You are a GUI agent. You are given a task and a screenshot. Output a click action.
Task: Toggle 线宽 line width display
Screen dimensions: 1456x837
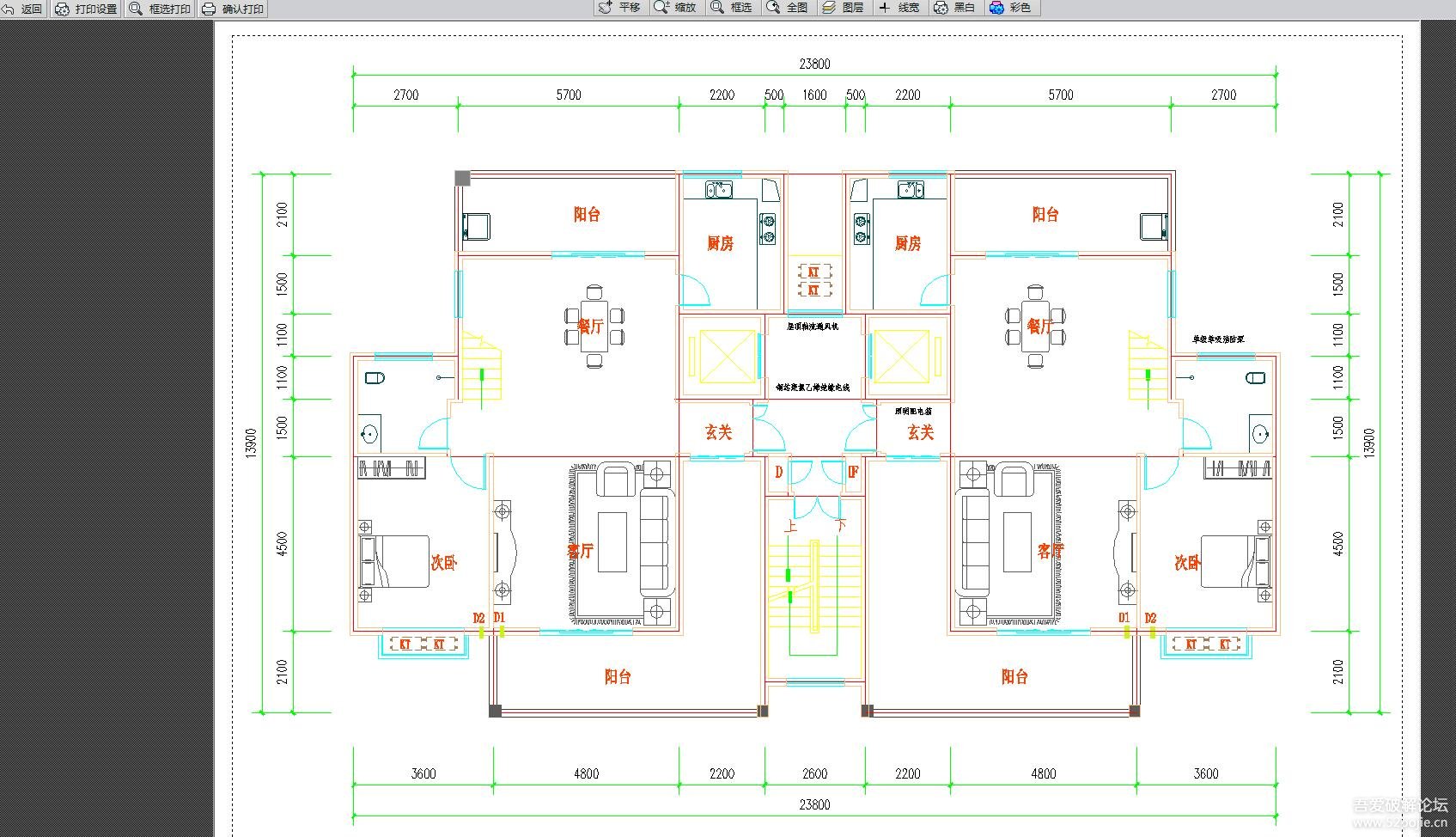coord(899,8)
